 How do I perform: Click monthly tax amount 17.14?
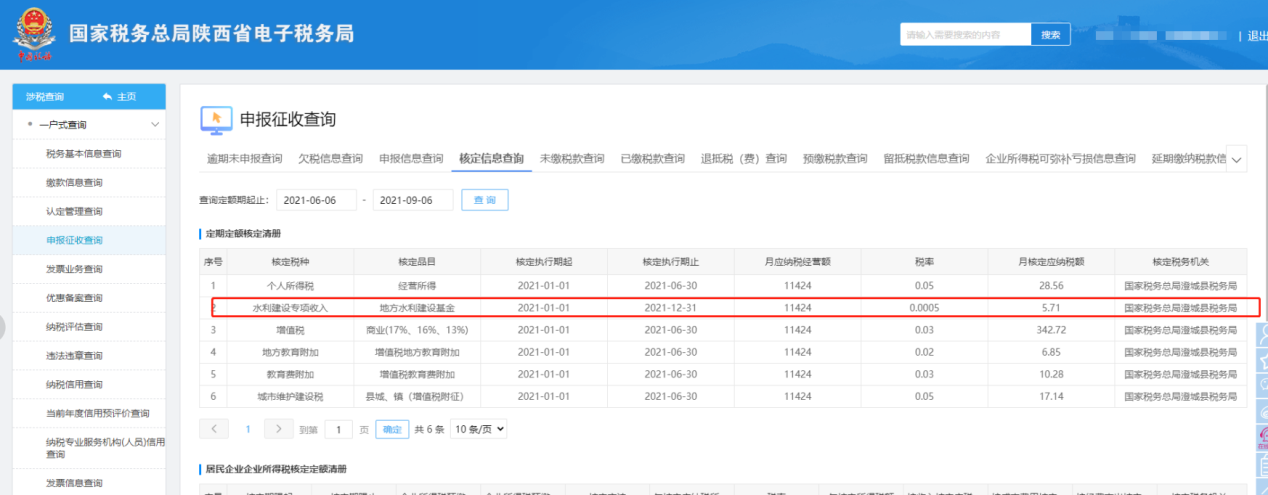coord(1051,396)
